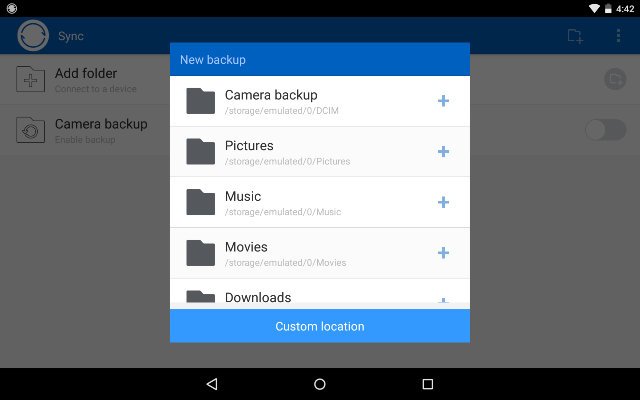Tap the 4:42 clock

[625, 9]
